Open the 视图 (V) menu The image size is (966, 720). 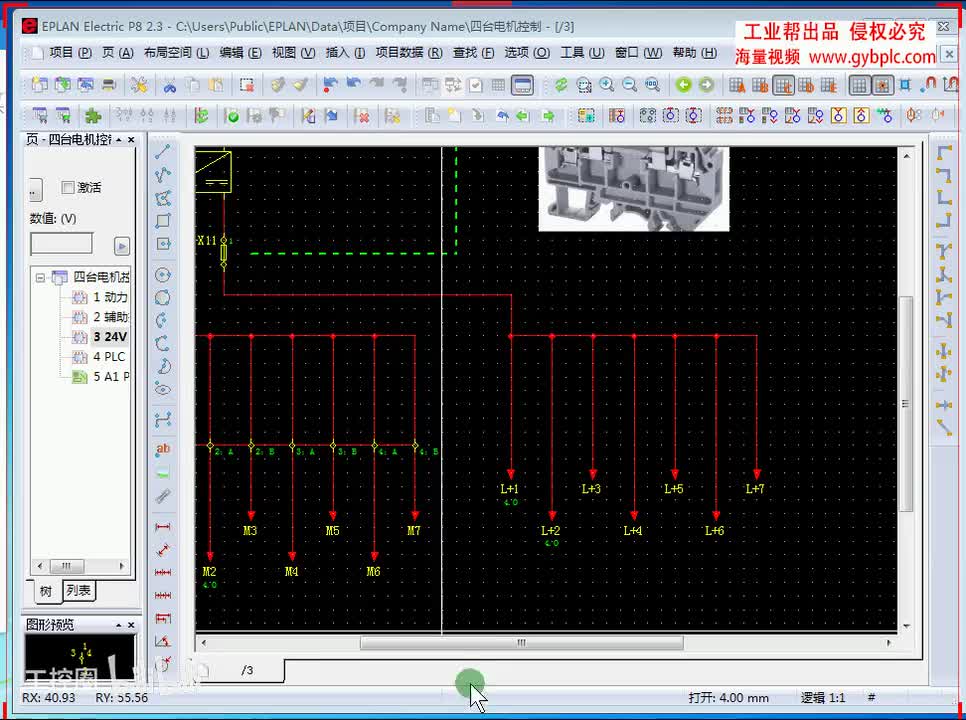click(294, 53)
